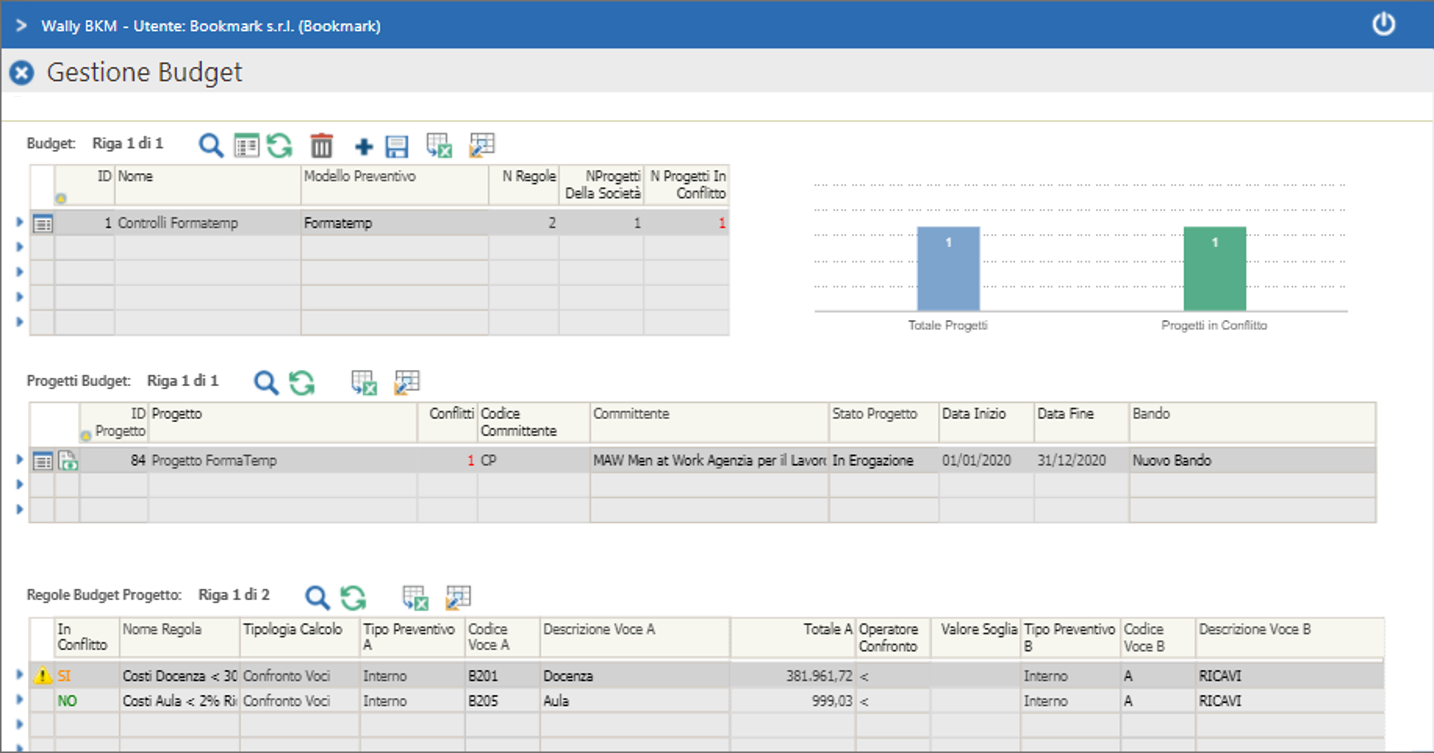Viewport: 1434px width, 753px height.
Task: Add a new budget with plus icon
Action: [364, 147]
